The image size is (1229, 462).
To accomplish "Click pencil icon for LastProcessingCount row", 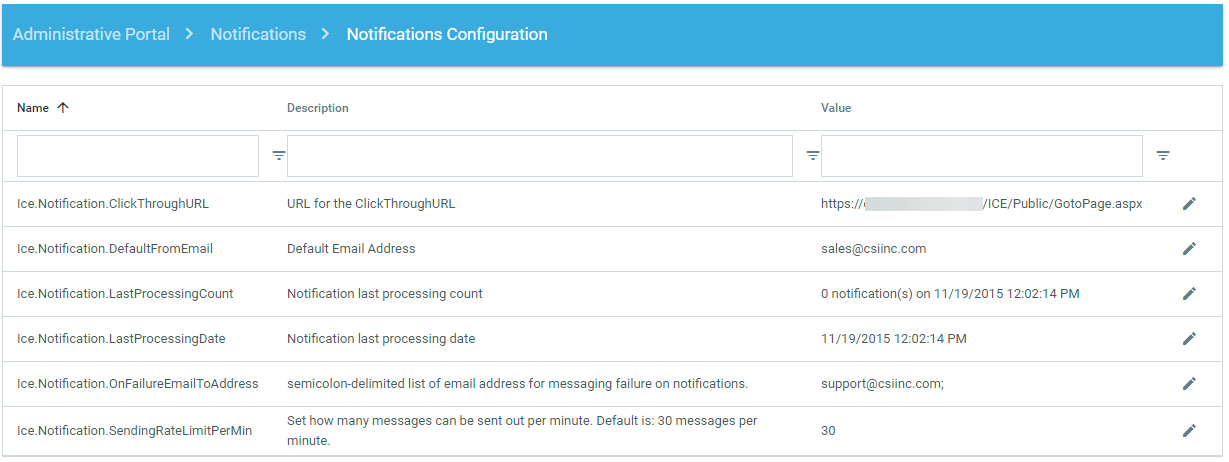I will [x=1189, y=294].
